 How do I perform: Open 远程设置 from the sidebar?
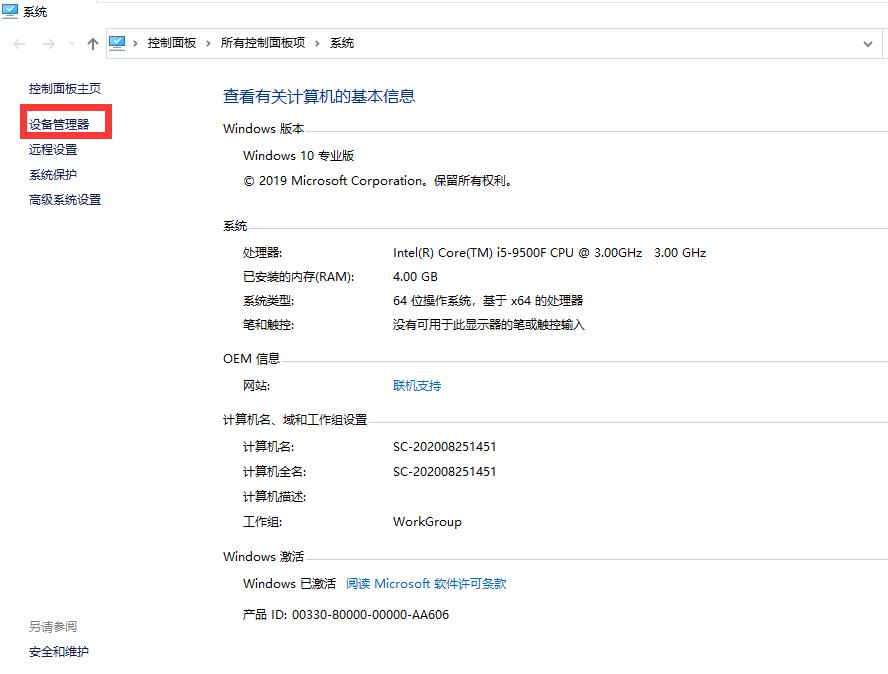(53, 149)
